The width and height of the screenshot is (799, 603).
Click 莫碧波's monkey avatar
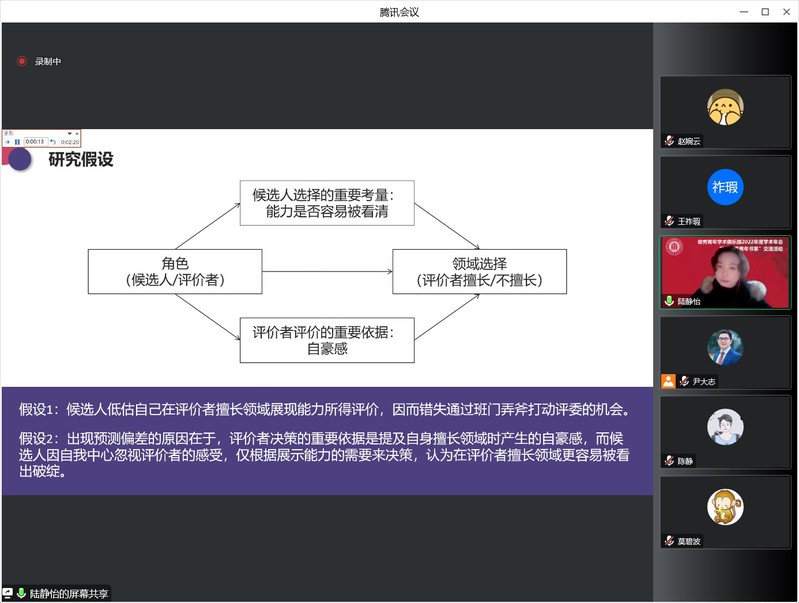pos(725,507)
